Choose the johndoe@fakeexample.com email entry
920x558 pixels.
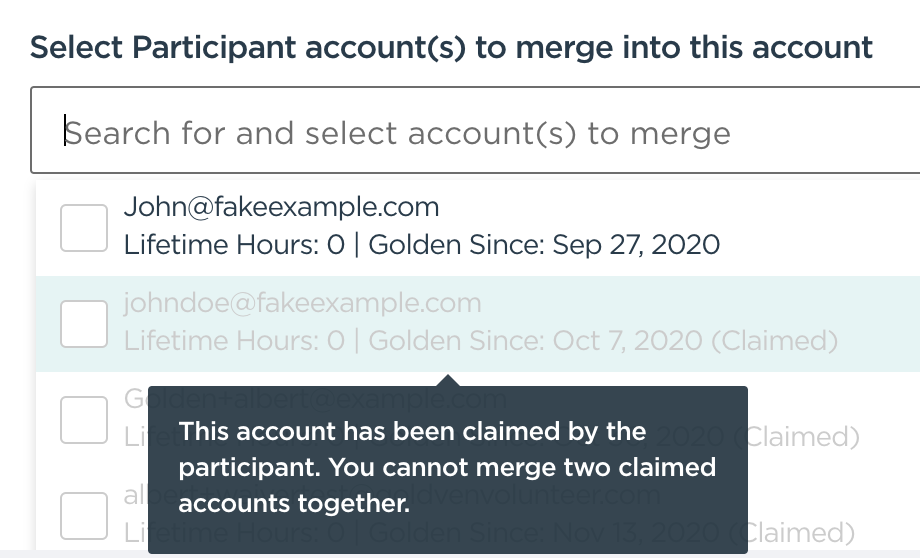click(x=302, y=303)
